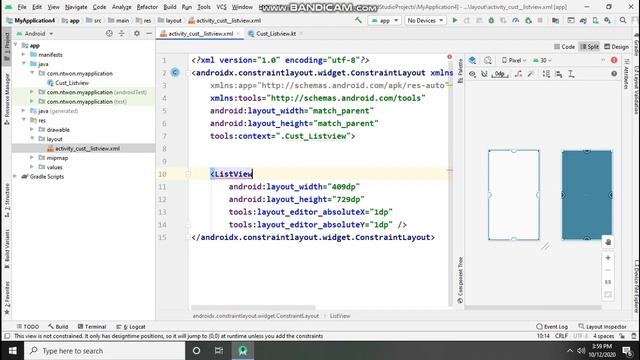Toggle autoconnect magnet icon
The image size is (640, 360).
[x=484, y=74]
